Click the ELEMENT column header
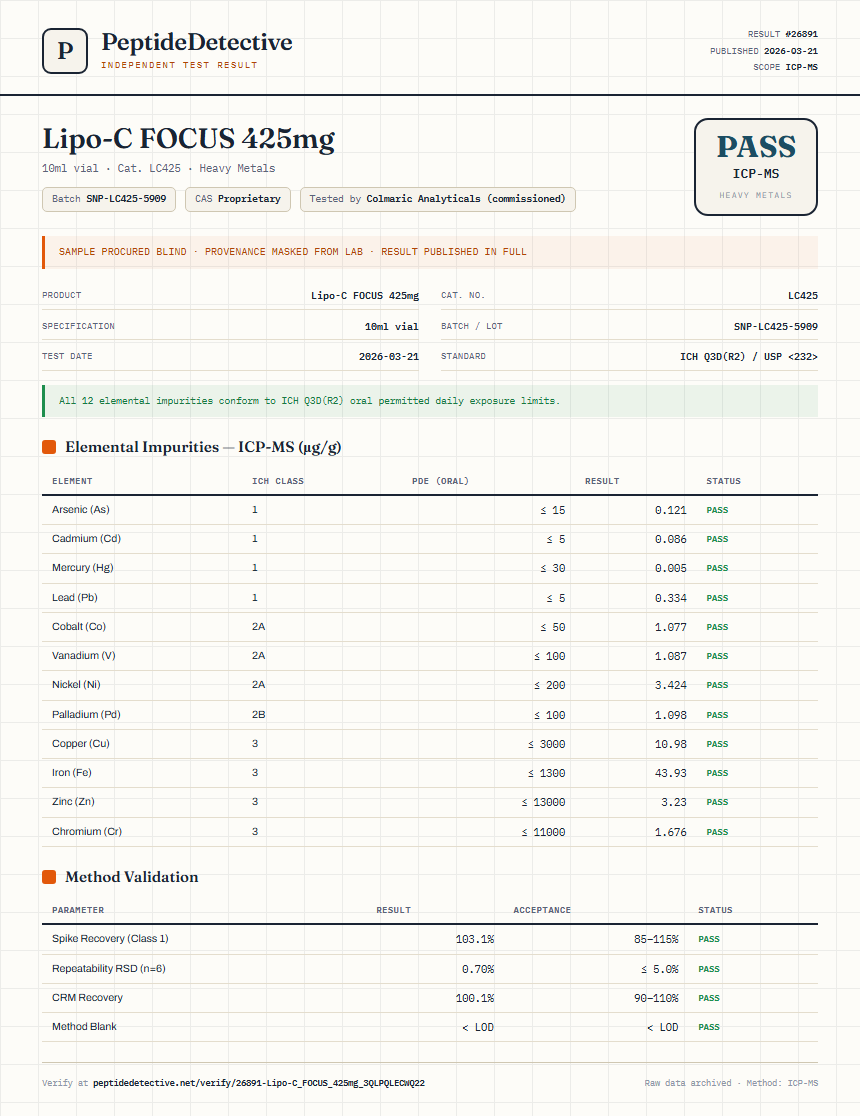 pyautogui.click(x=72, y=481)
